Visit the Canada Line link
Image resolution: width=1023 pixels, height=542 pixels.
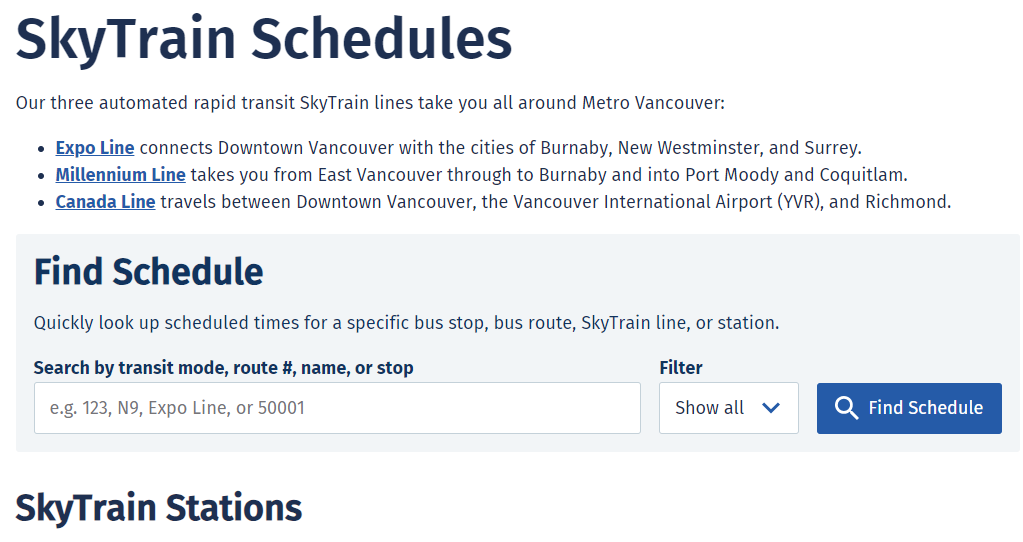(x=105, y=202)
